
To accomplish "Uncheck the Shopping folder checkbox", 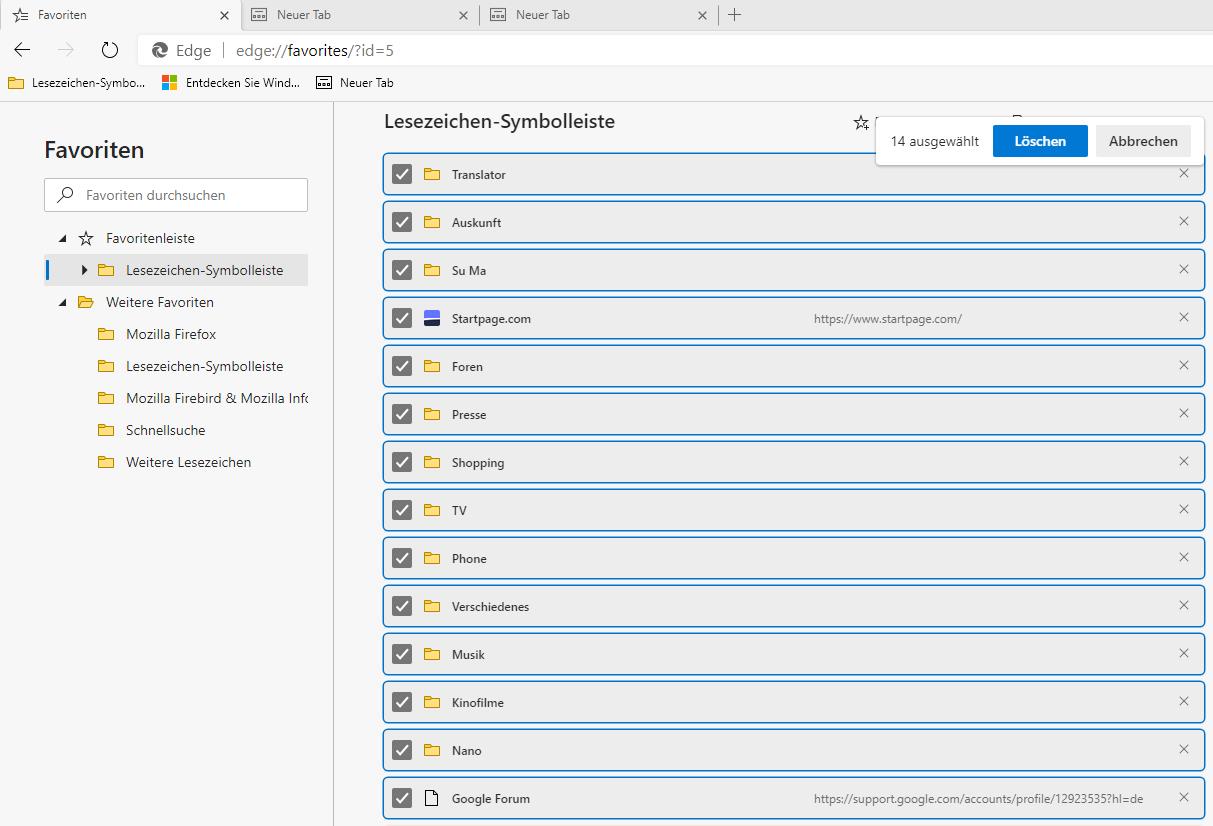I will tap(402, 462).
